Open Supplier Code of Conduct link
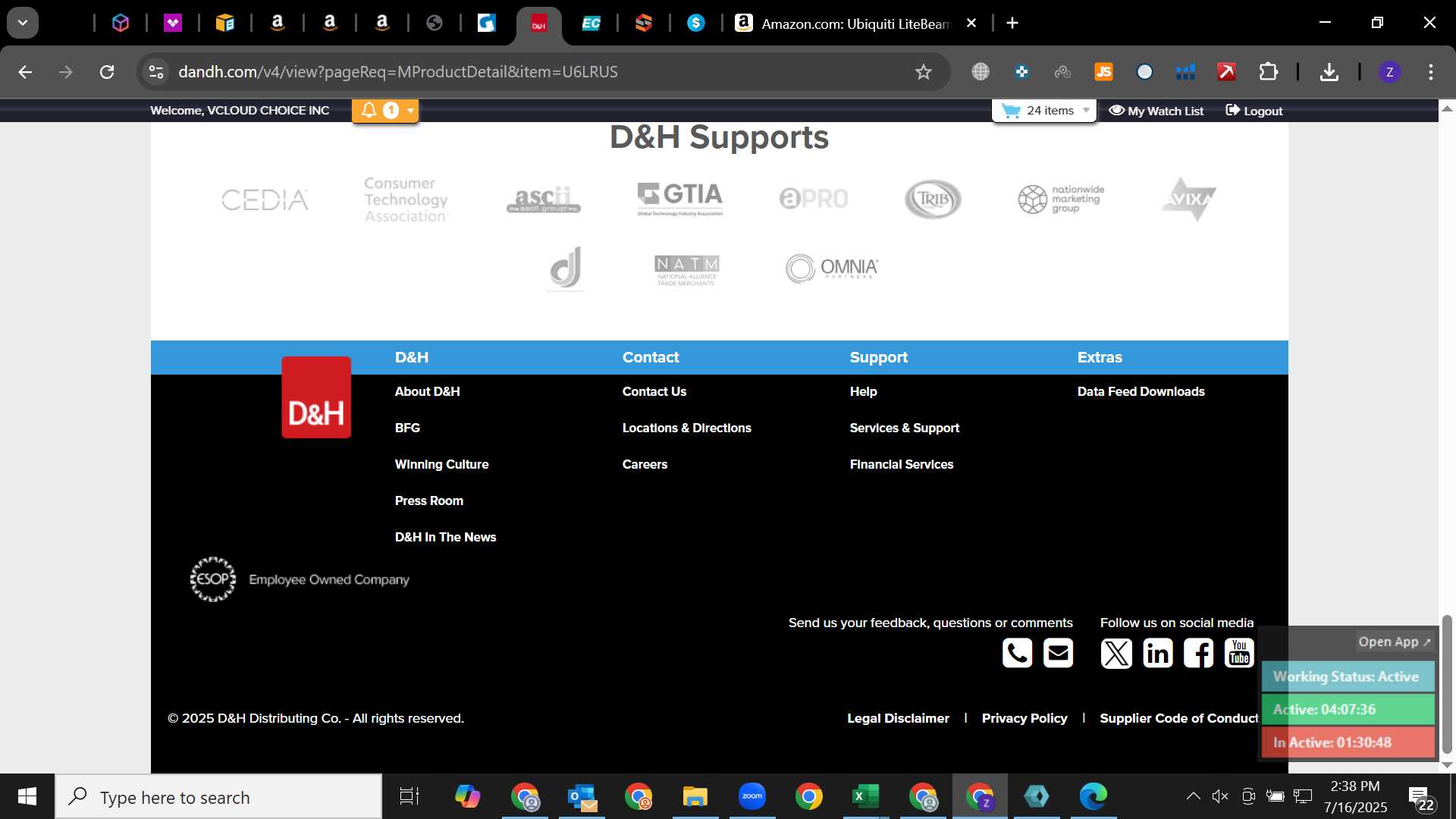Viewport: 1456px width, 819px height. click(1178, 718)
